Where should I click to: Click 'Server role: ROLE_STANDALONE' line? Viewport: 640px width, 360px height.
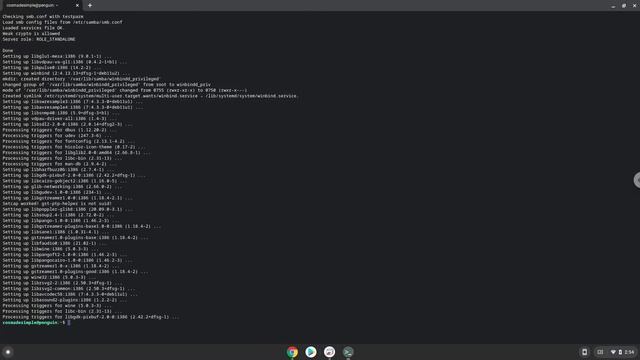39,40
